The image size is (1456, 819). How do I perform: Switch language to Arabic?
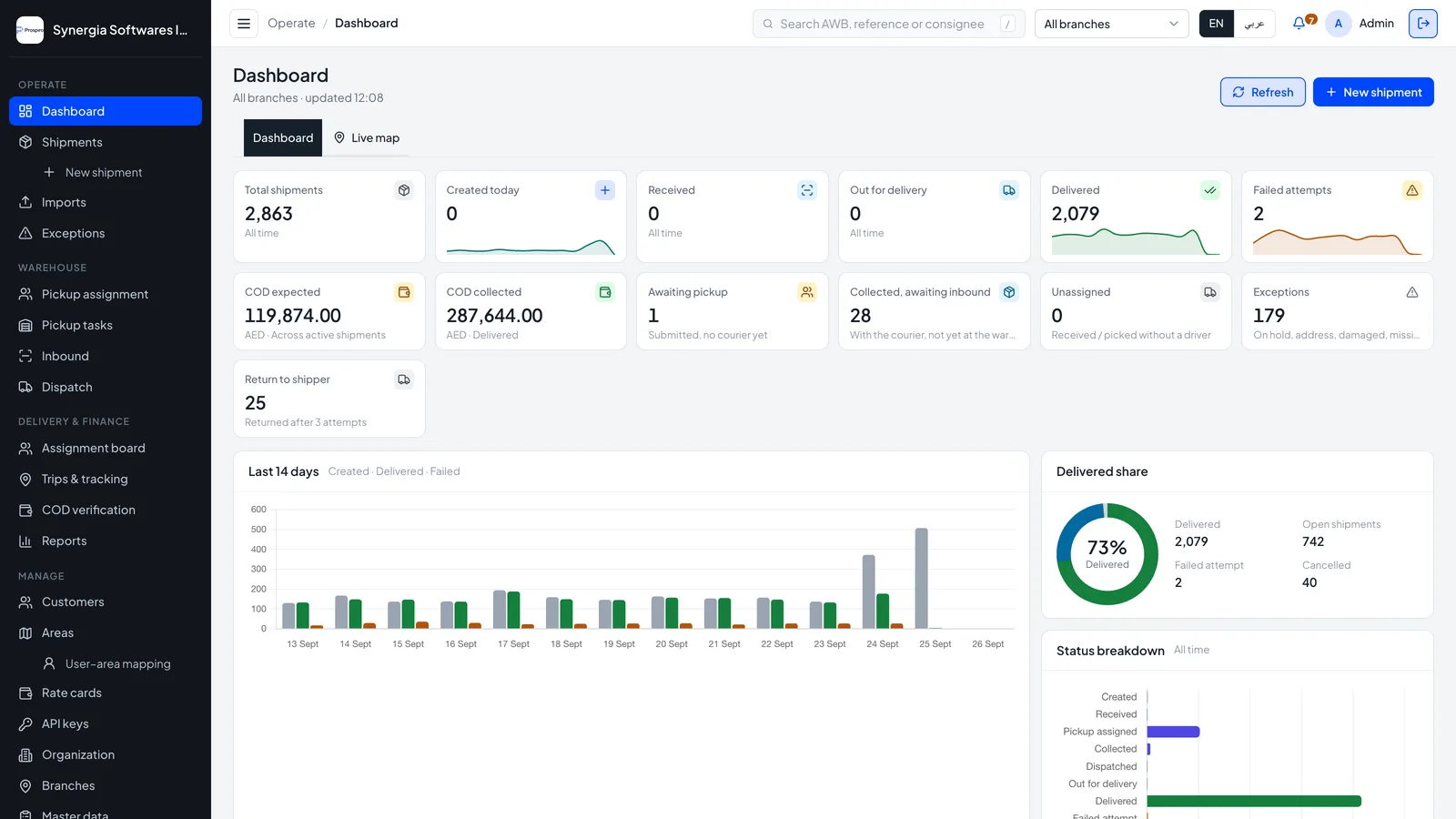pos(1255,24)
